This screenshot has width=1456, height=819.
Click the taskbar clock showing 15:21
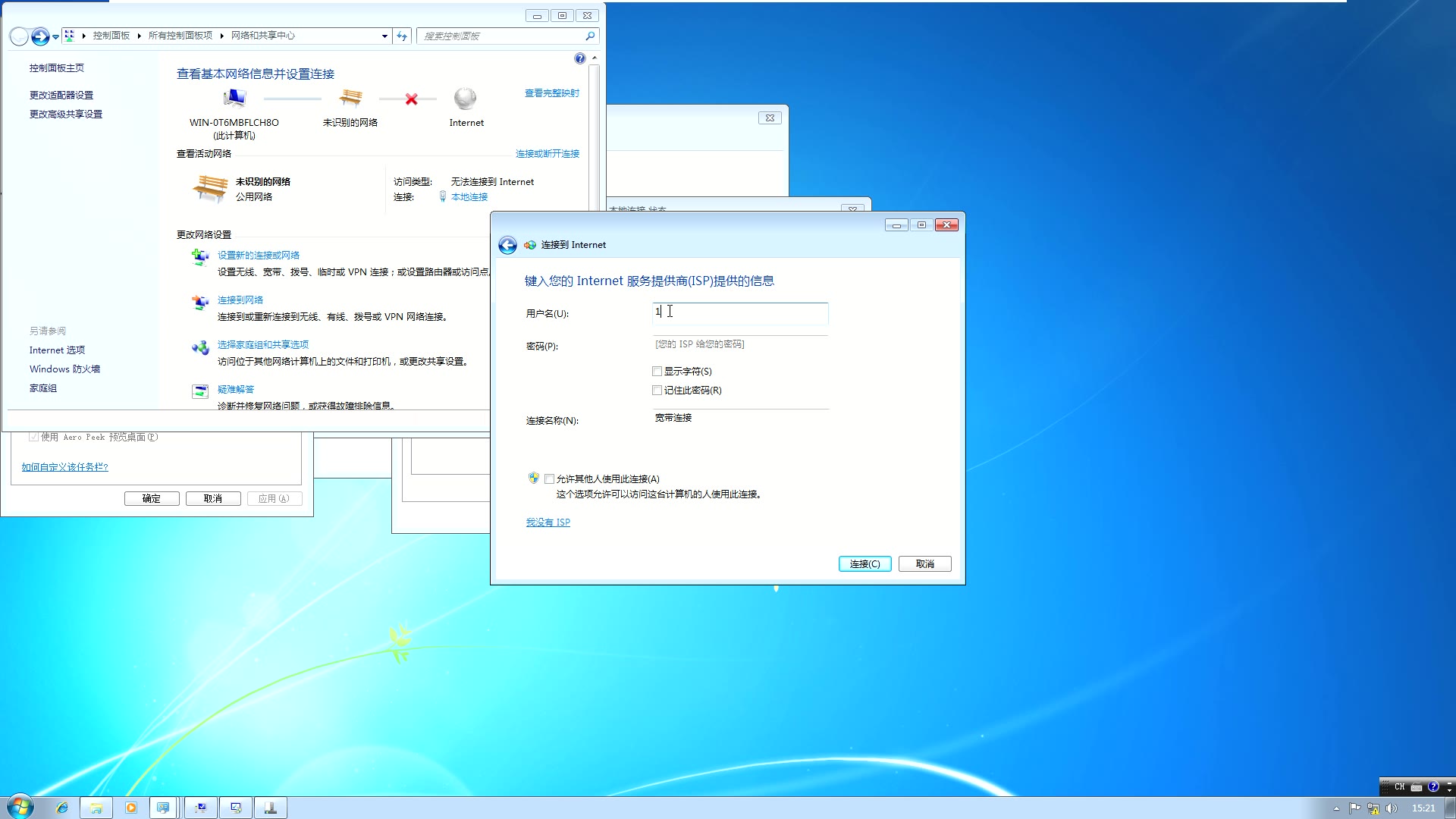click(1423, 808)
